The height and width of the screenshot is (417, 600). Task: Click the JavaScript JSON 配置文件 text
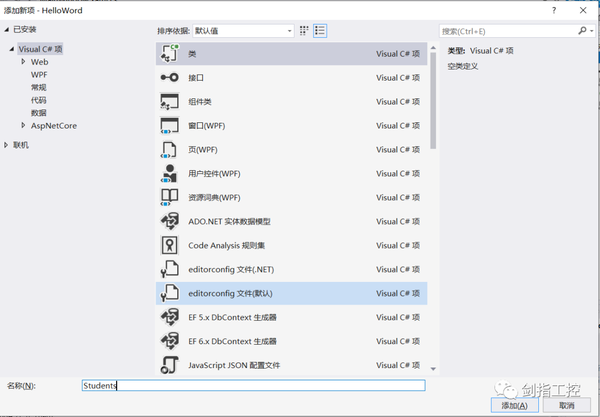tap(234, 365)
